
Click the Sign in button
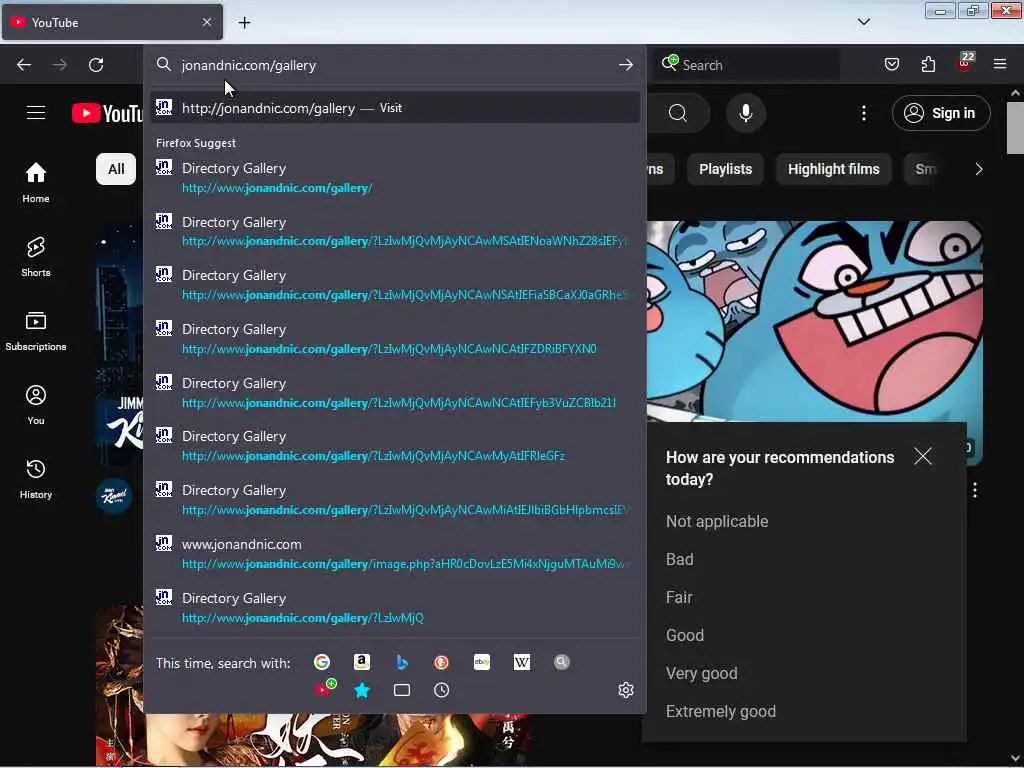pos(941,113)
